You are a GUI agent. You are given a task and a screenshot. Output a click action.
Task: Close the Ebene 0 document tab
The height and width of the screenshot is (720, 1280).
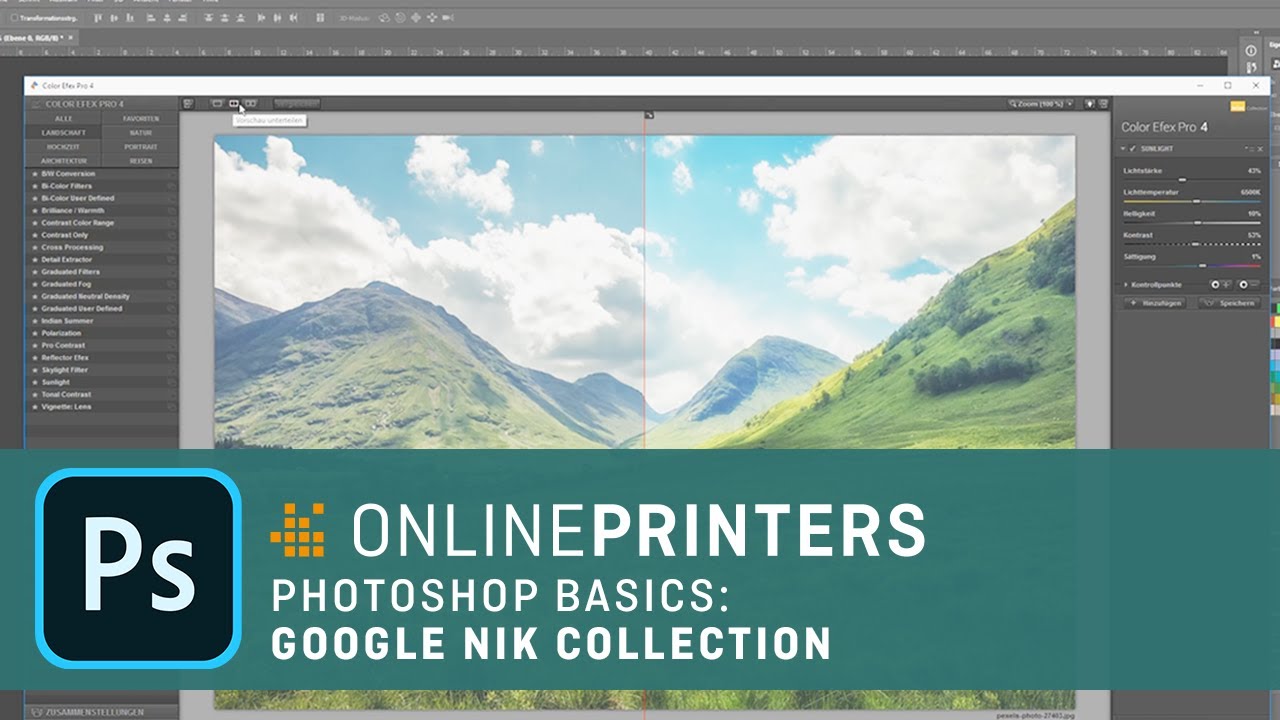[73, 38]
